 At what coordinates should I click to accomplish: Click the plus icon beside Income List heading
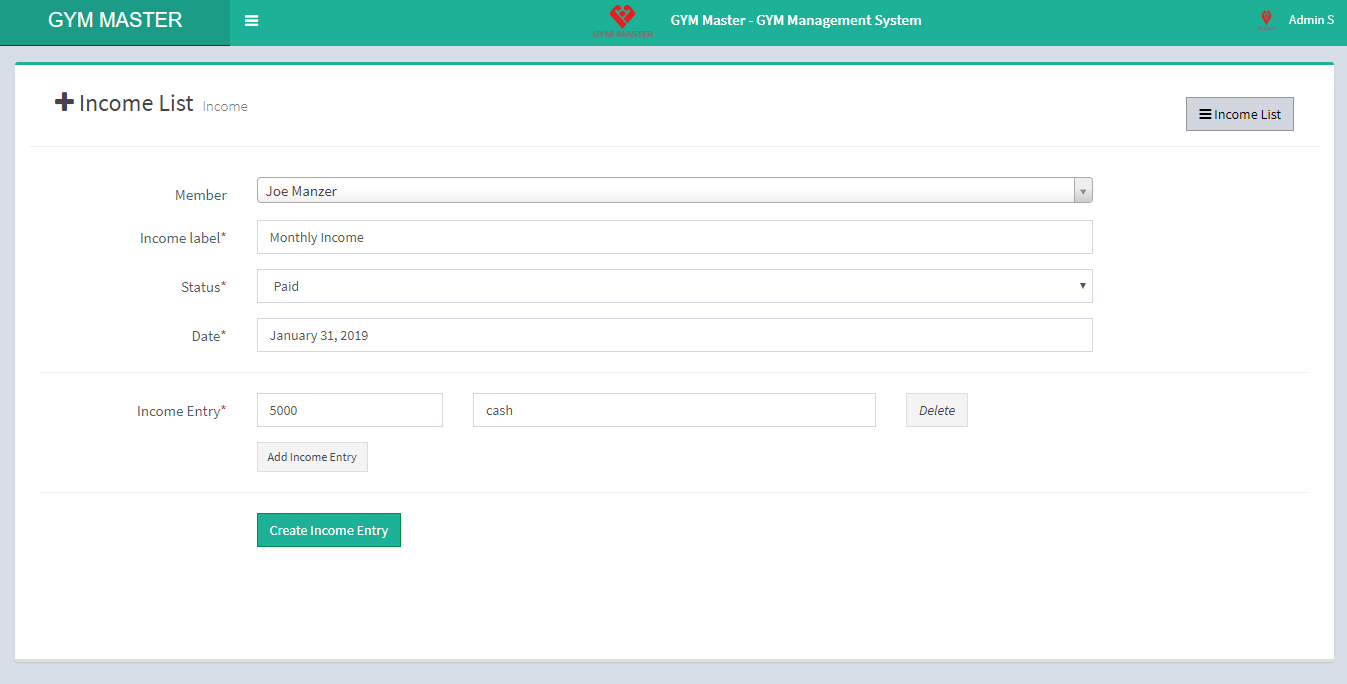(64, 102)
